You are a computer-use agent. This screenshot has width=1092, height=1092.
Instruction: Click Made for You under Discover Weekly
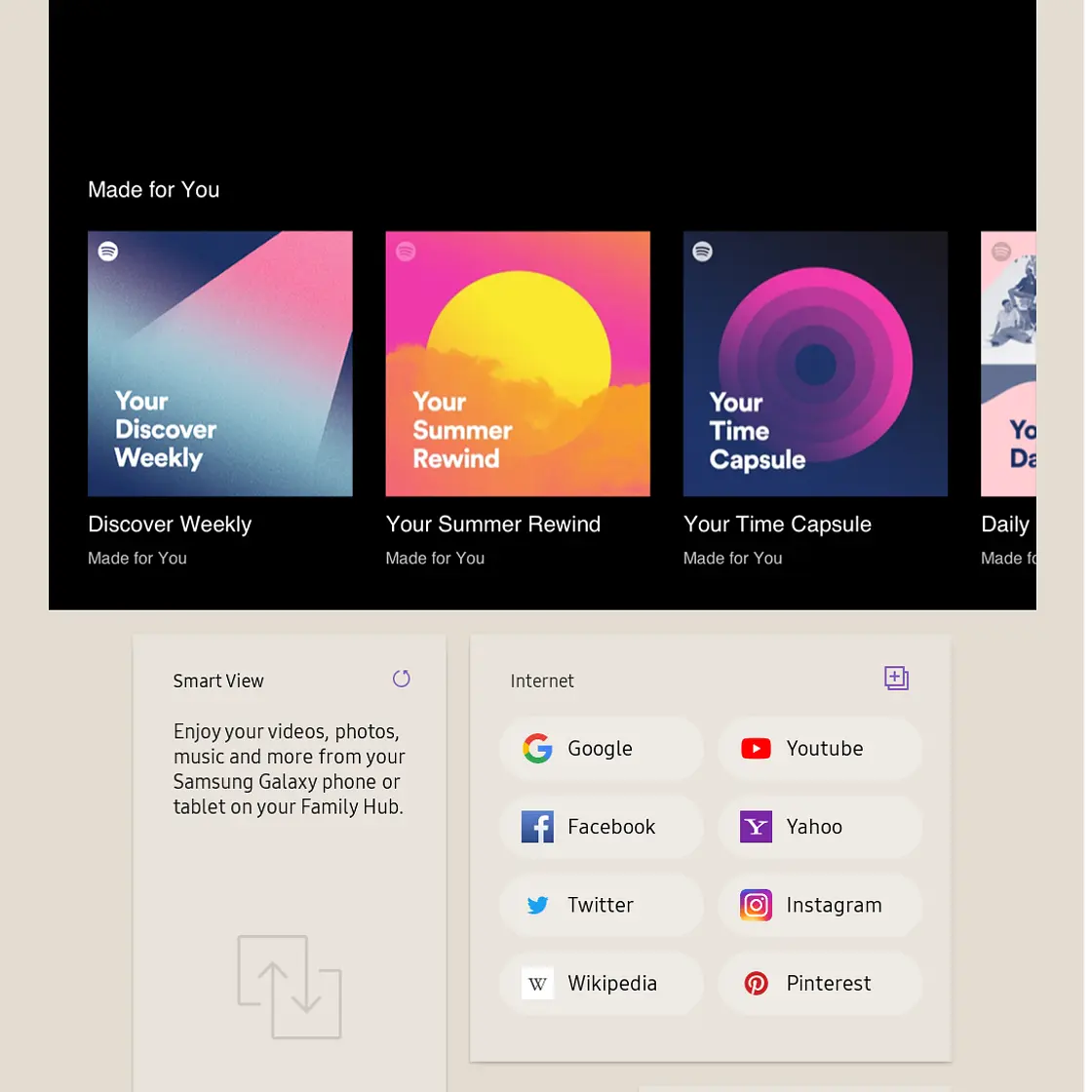(137, 558)
